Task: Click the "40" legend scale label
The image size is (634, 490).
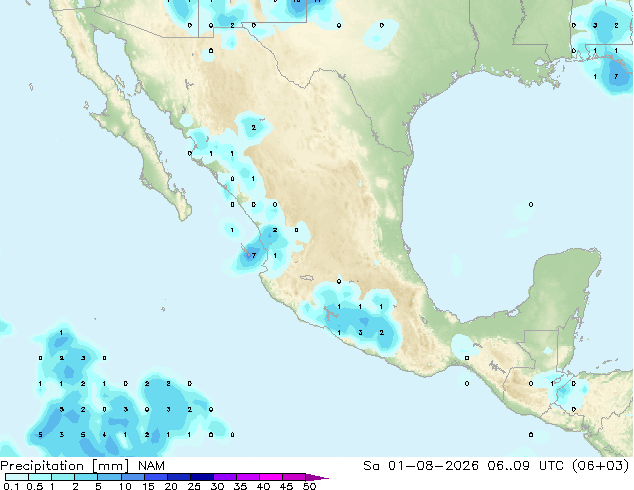Action: click(263, 486)
